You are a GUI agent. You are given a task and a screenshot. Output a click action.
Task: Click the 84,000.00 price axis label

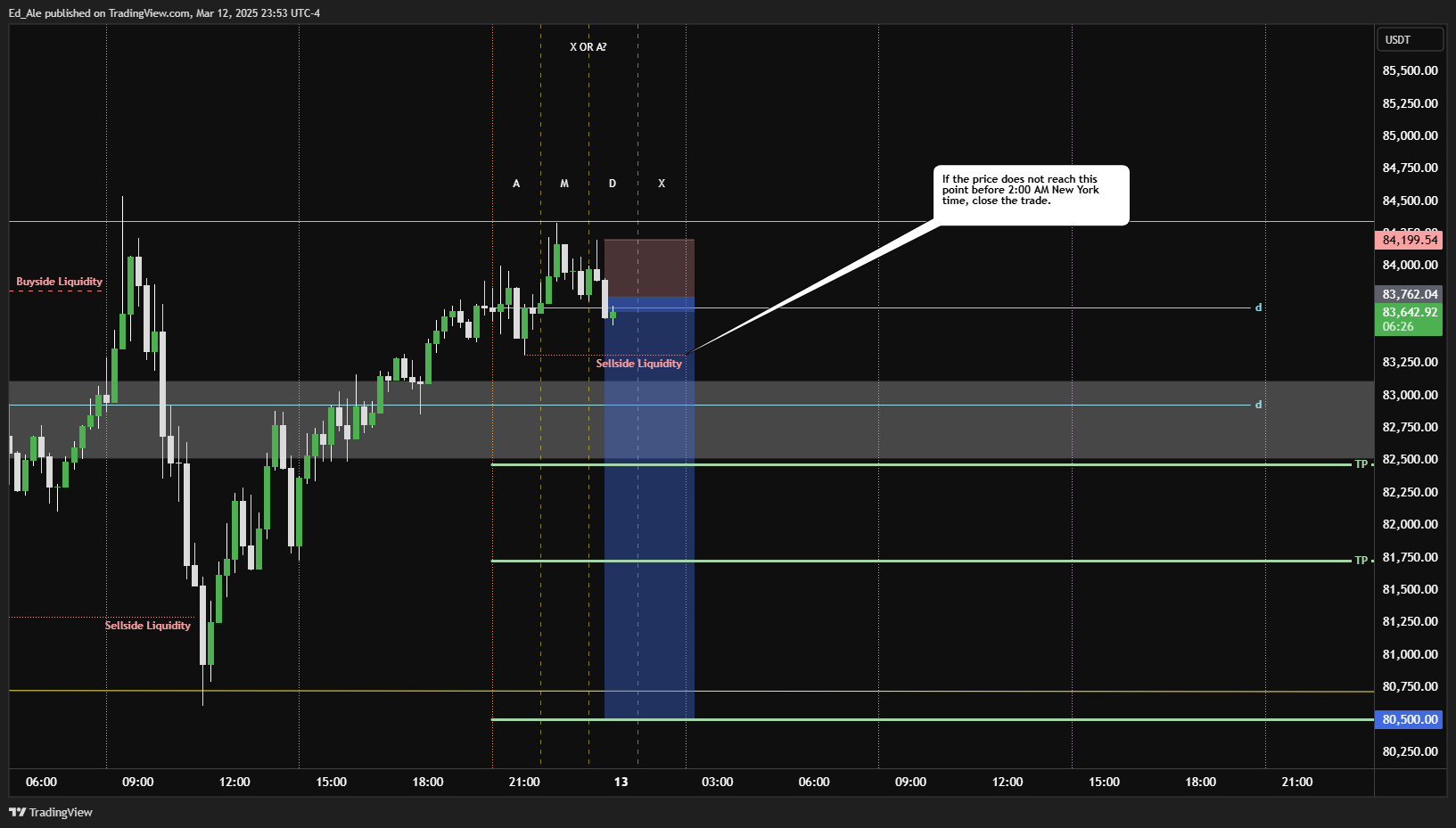coord(1410,265)
